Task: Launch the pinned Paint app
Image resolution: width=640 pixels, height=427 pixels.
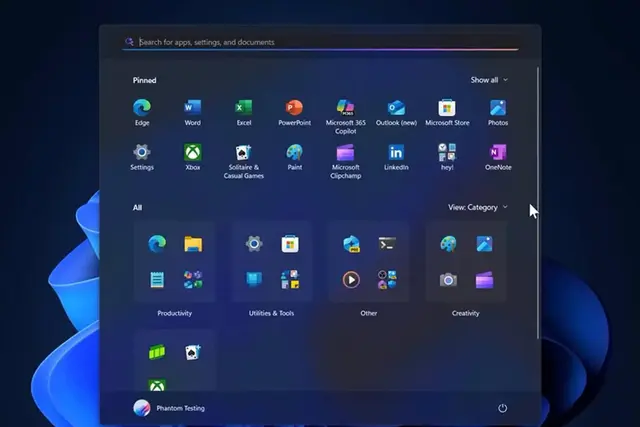Action: point(294,157)
